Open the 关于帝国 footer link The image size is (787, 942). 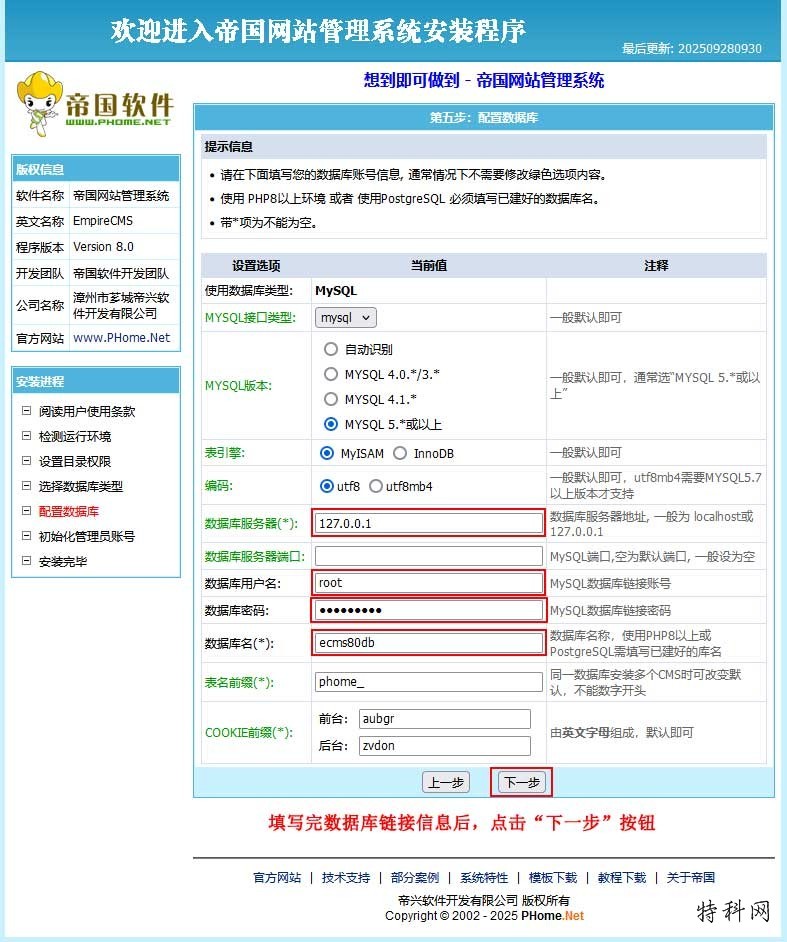pos(691,878)
